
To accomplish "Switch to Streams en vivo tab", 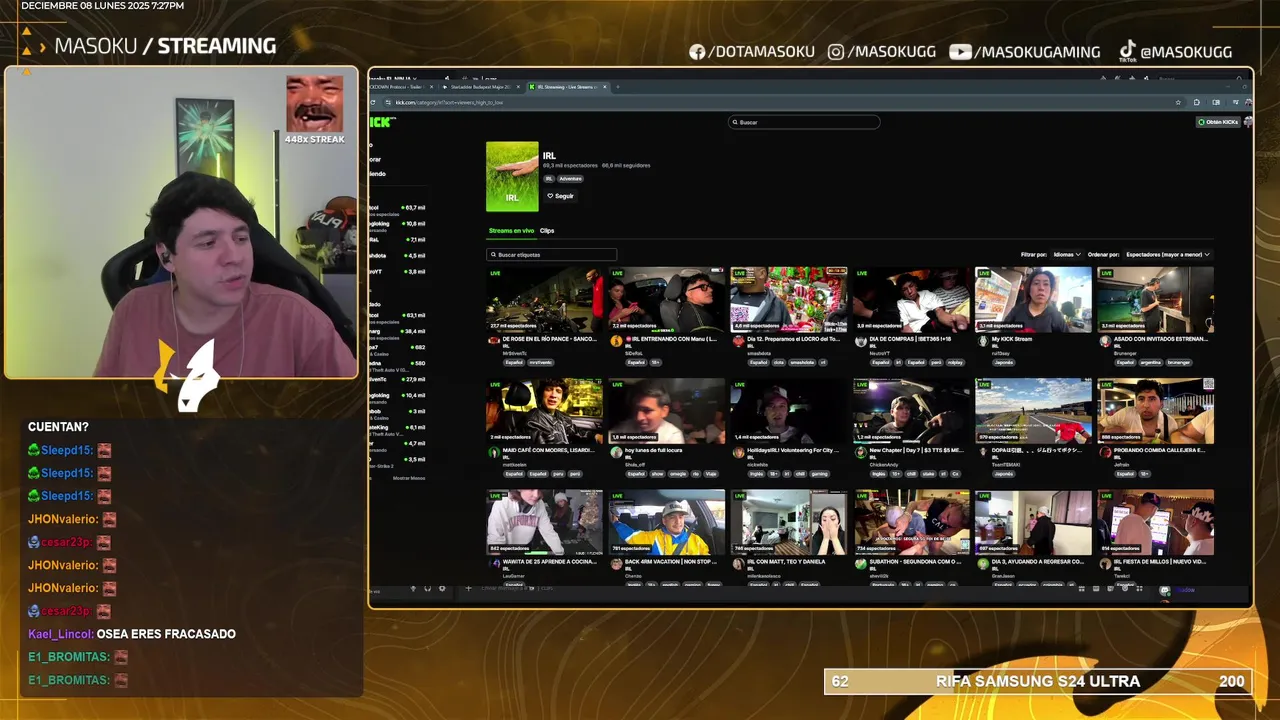I will tap(511, 231).
